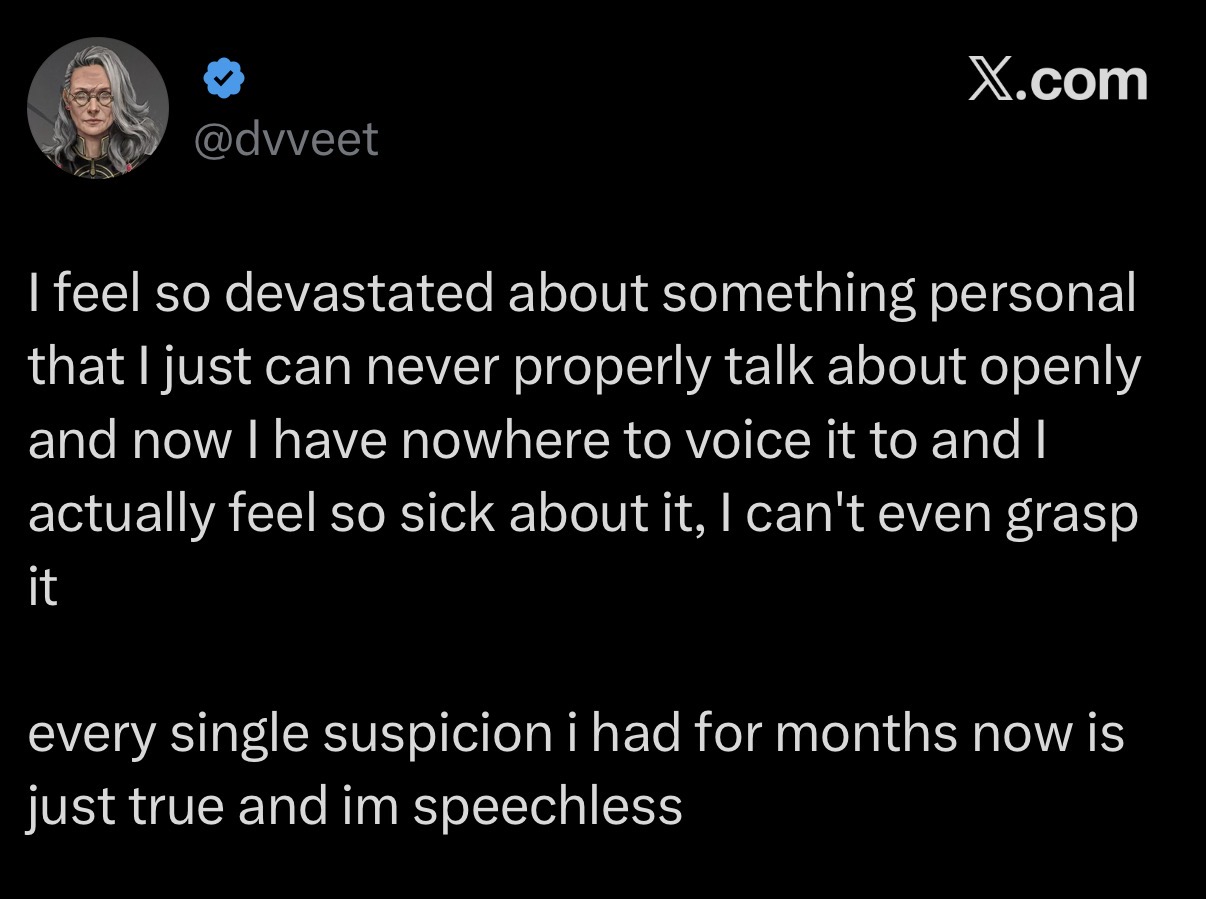
Task: Click the blue verified checkmark badge
Action: click(x=225, y=79)
